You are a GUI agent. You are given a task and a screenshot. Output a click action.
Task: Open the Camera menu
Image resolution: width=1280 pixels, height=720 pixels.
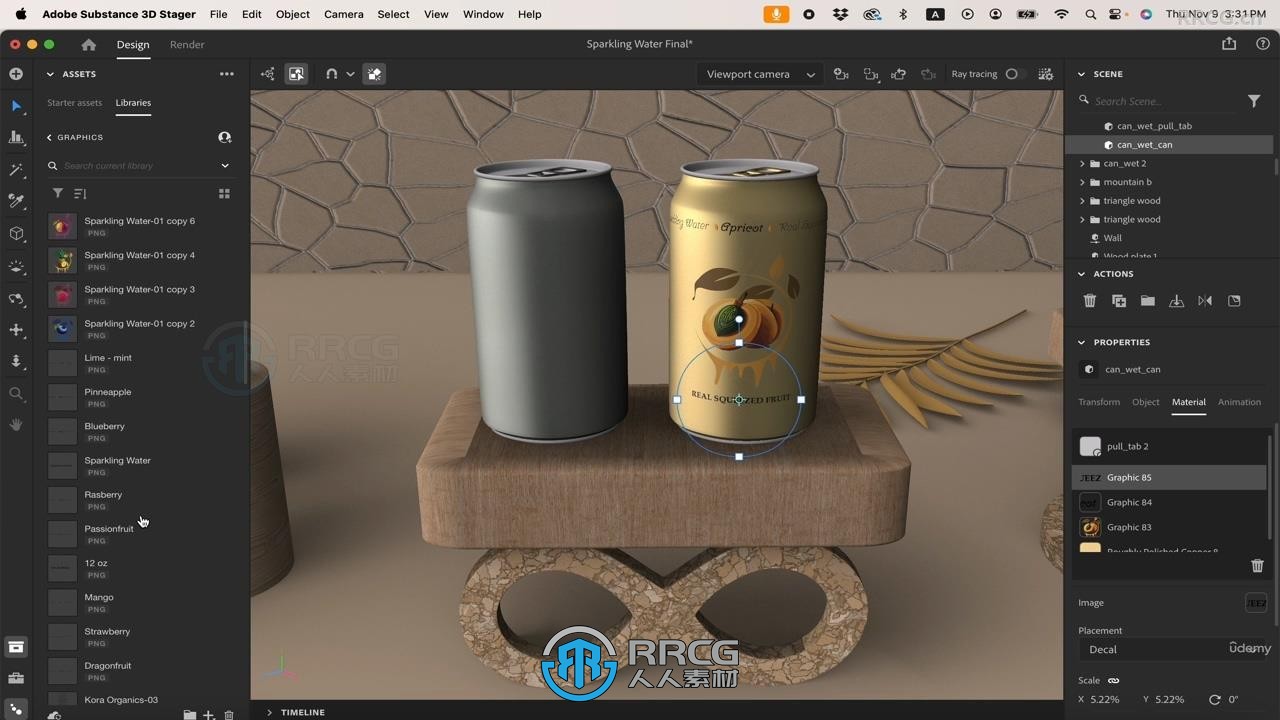[343, 14]
